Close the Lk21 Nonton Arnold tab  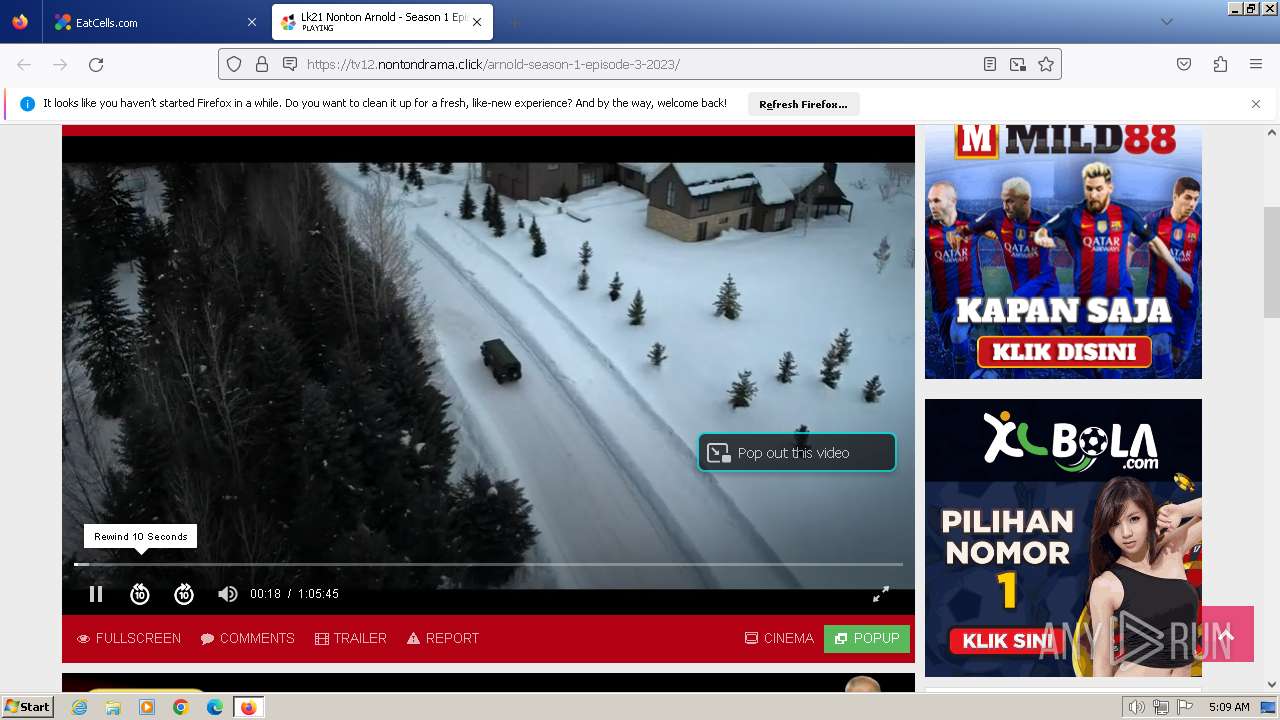[x=477, y=22]
